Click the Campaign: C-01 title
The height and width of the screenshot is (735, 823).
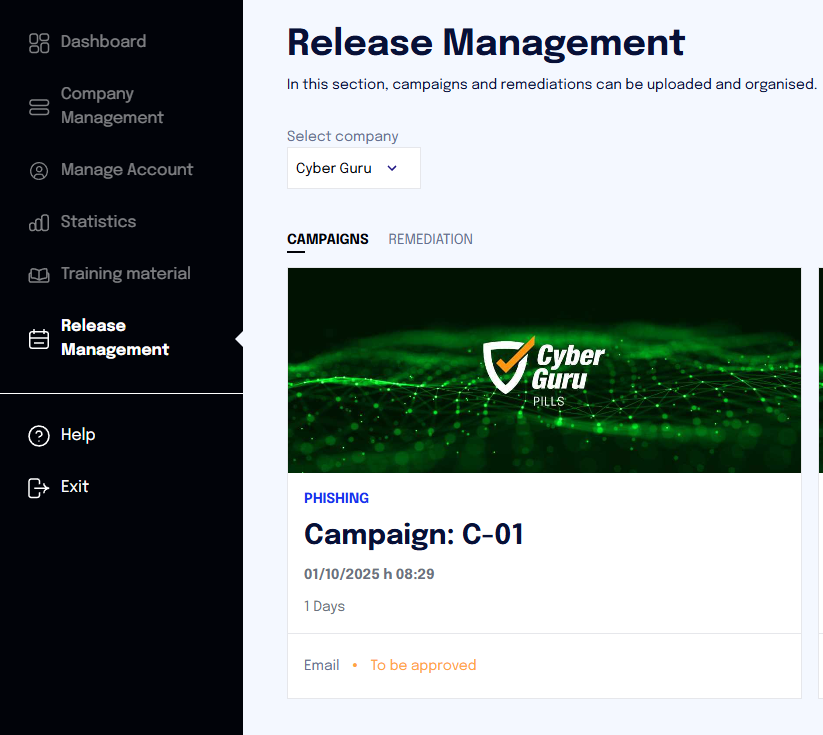coord(414,534)
